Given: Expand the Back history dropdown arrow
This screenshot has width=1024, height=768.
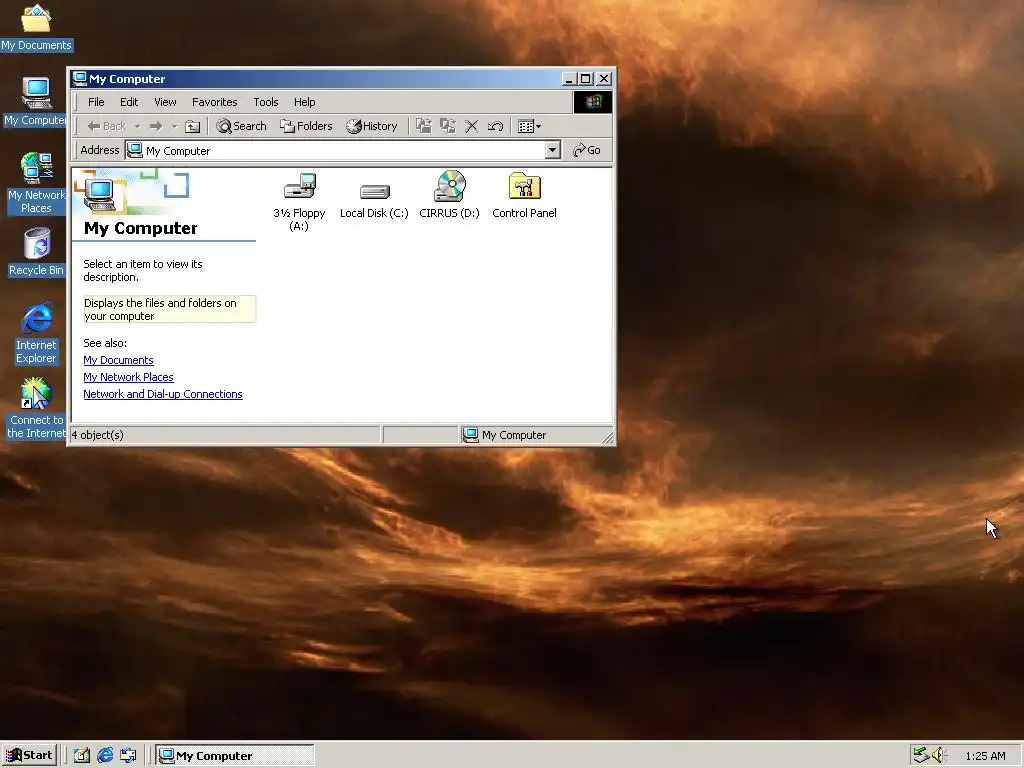Looking at the screenshot, I should click(137, 126).
